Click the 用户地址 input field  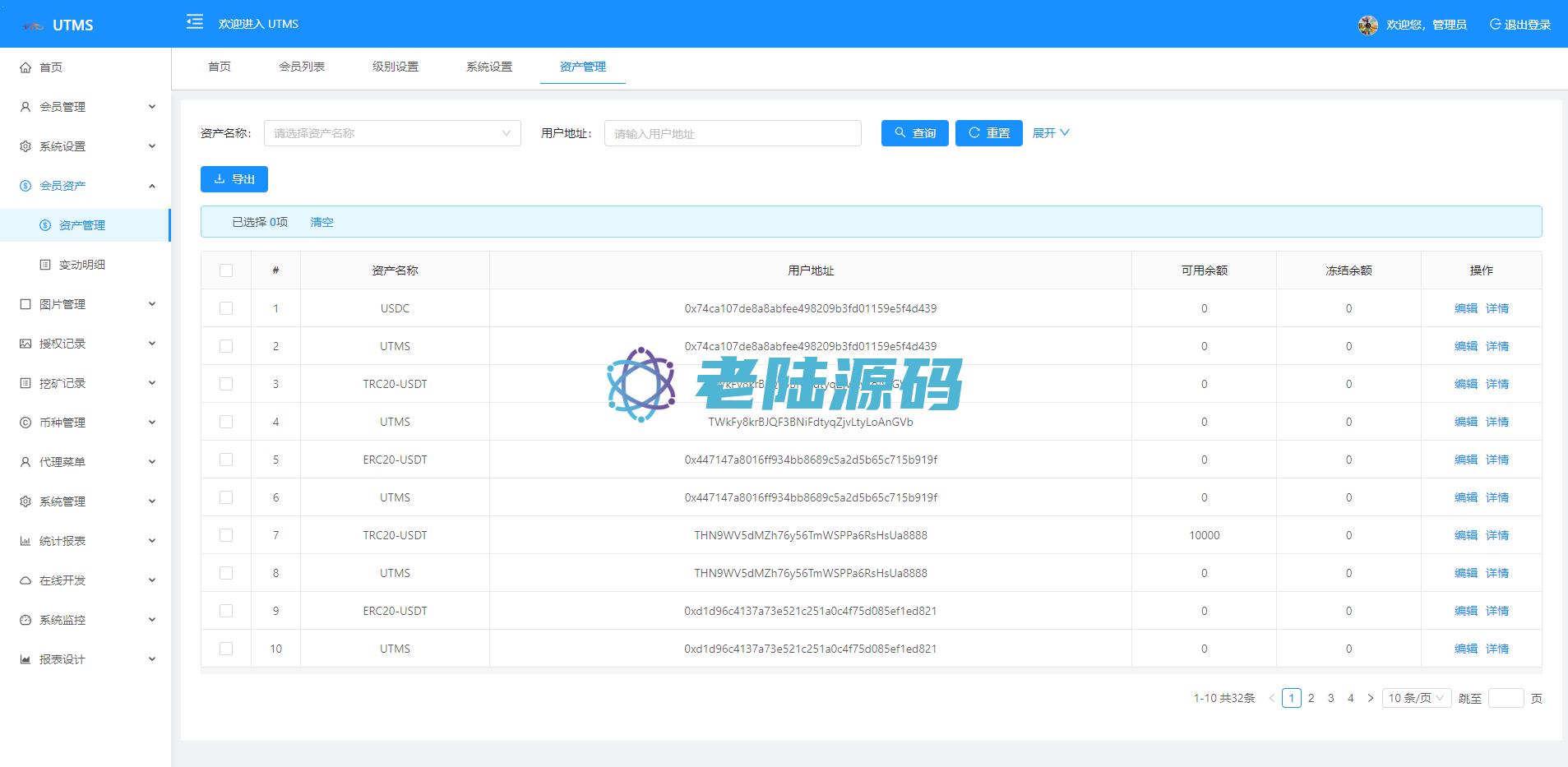(733, 133)
